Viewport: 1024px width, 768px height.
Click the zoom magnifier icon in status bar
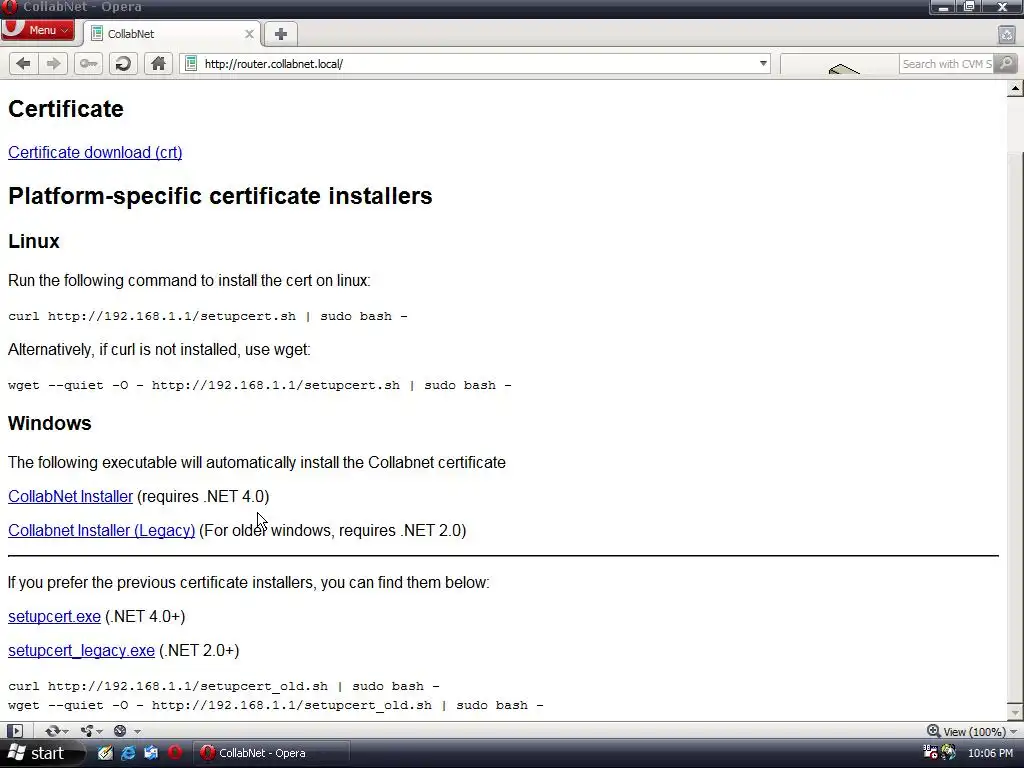(934, 731)
